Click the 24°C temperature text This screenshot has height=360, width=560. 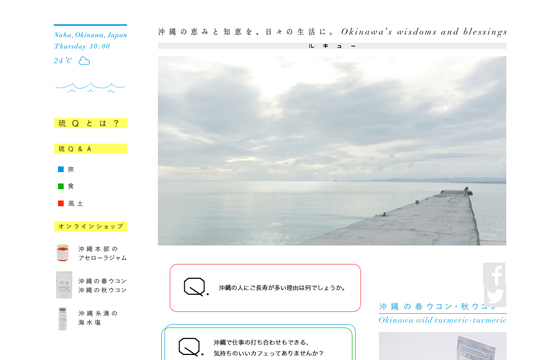(x=63, y=61)
